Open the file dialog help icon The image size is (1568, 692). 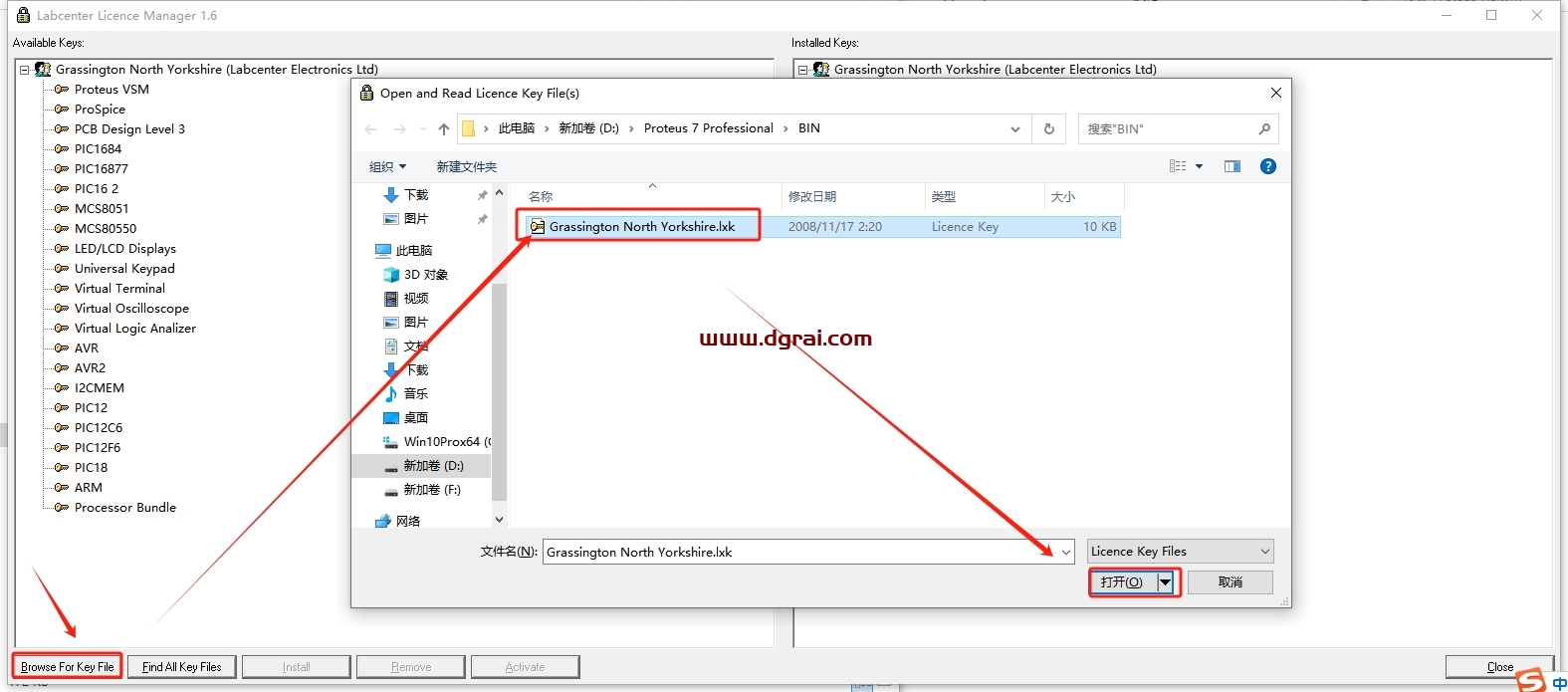click(1268, 166)
